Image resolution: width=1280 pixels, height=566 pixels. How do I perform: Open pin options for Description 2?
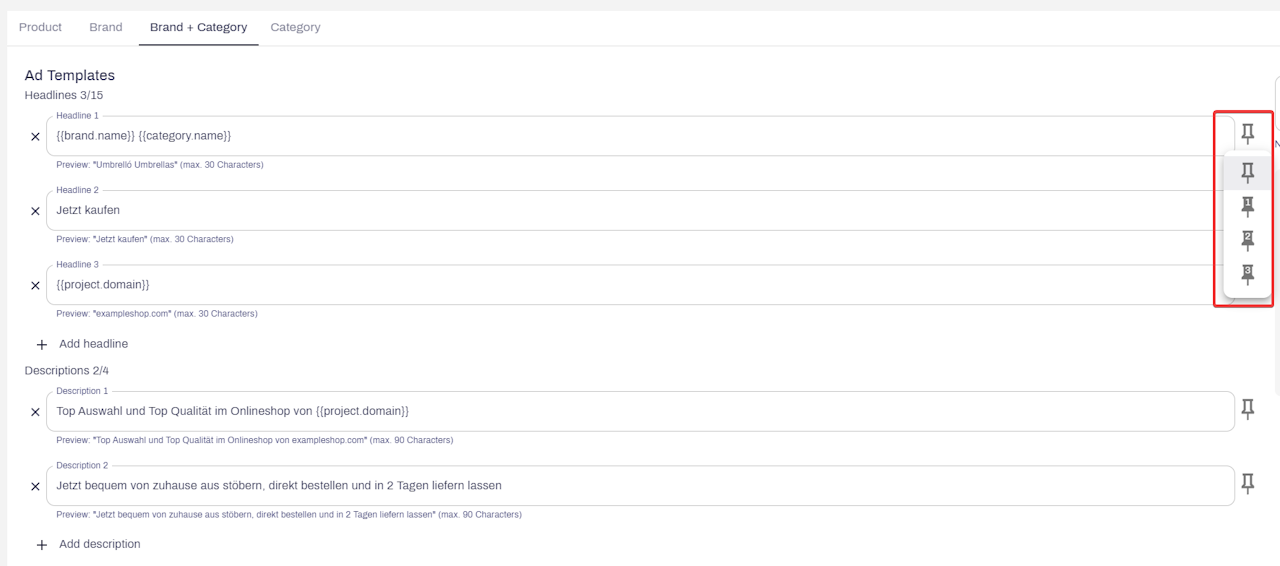[1247, 484]
